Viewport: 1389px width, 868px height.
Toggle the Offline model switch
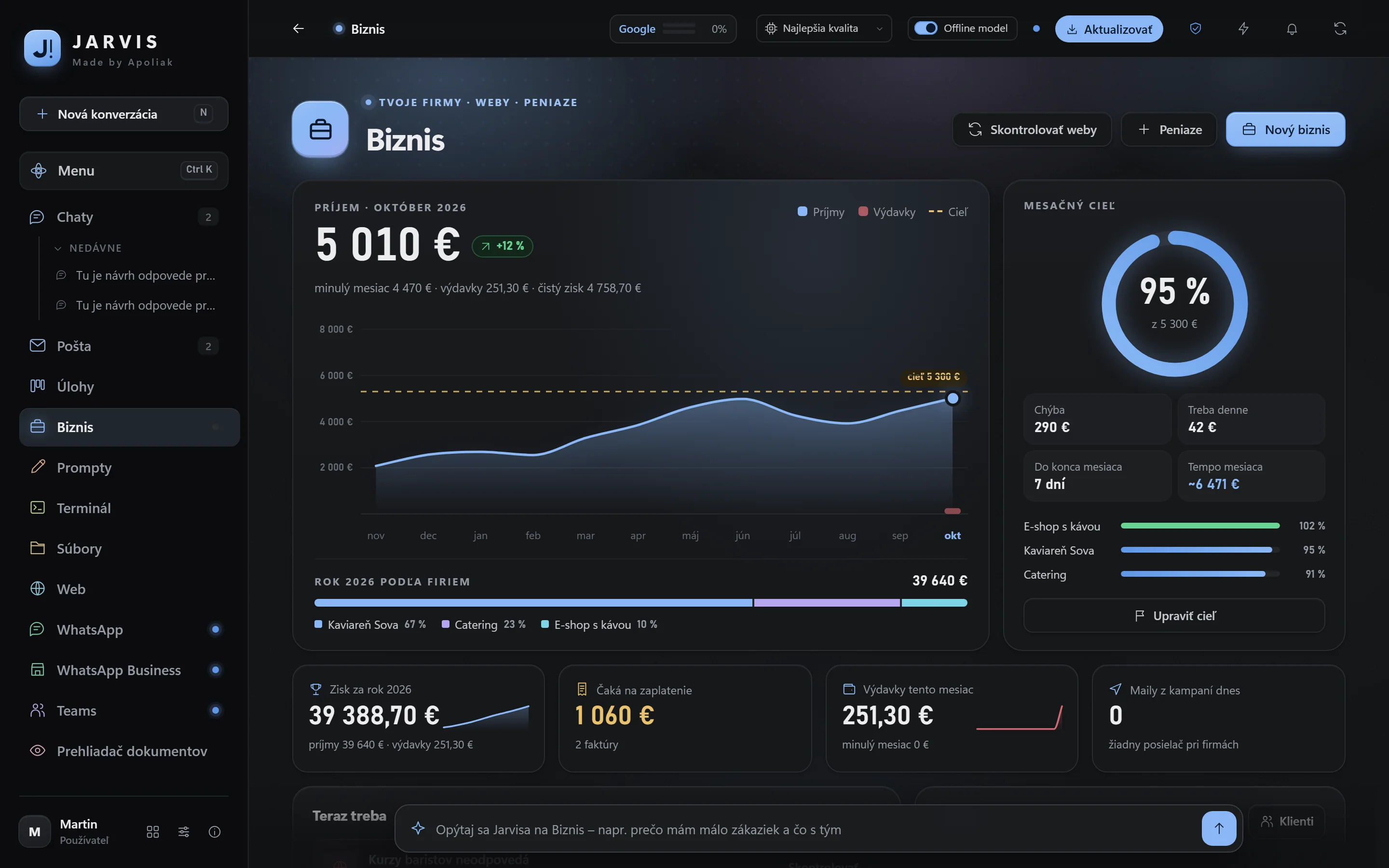pyautogui.click(x=925, y=28)
